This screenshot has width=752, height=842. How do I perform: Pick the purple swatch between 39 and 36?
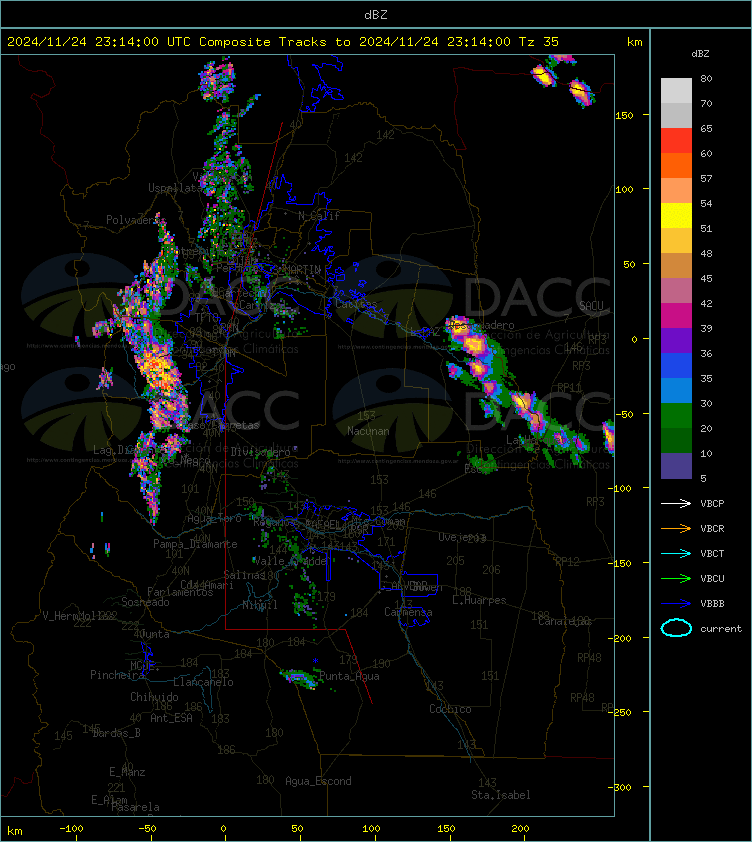[676, 340]
